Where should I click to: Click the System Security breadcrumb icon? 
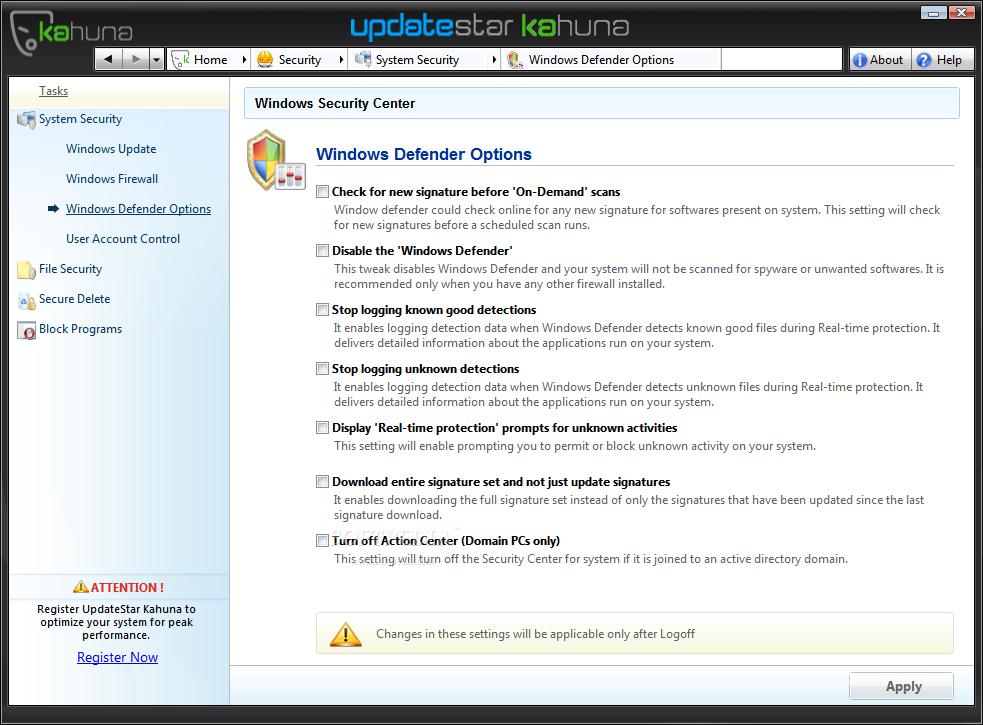pyautogui.click(x=363, y=60)
